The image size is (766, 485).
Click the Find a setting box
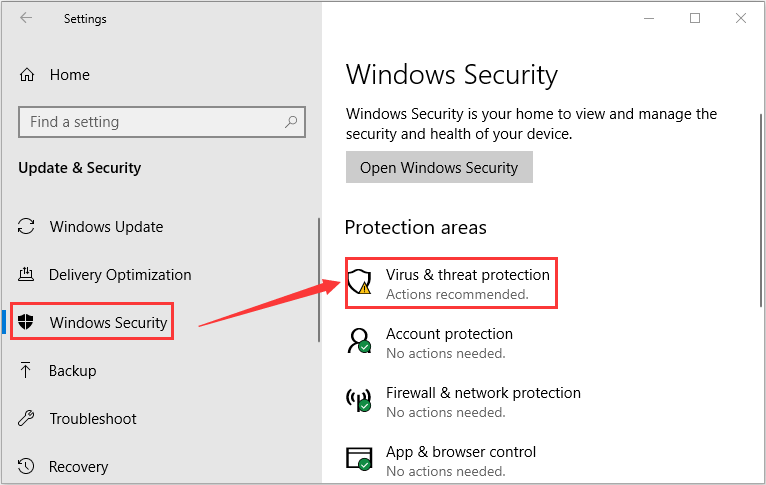point(162,122)
